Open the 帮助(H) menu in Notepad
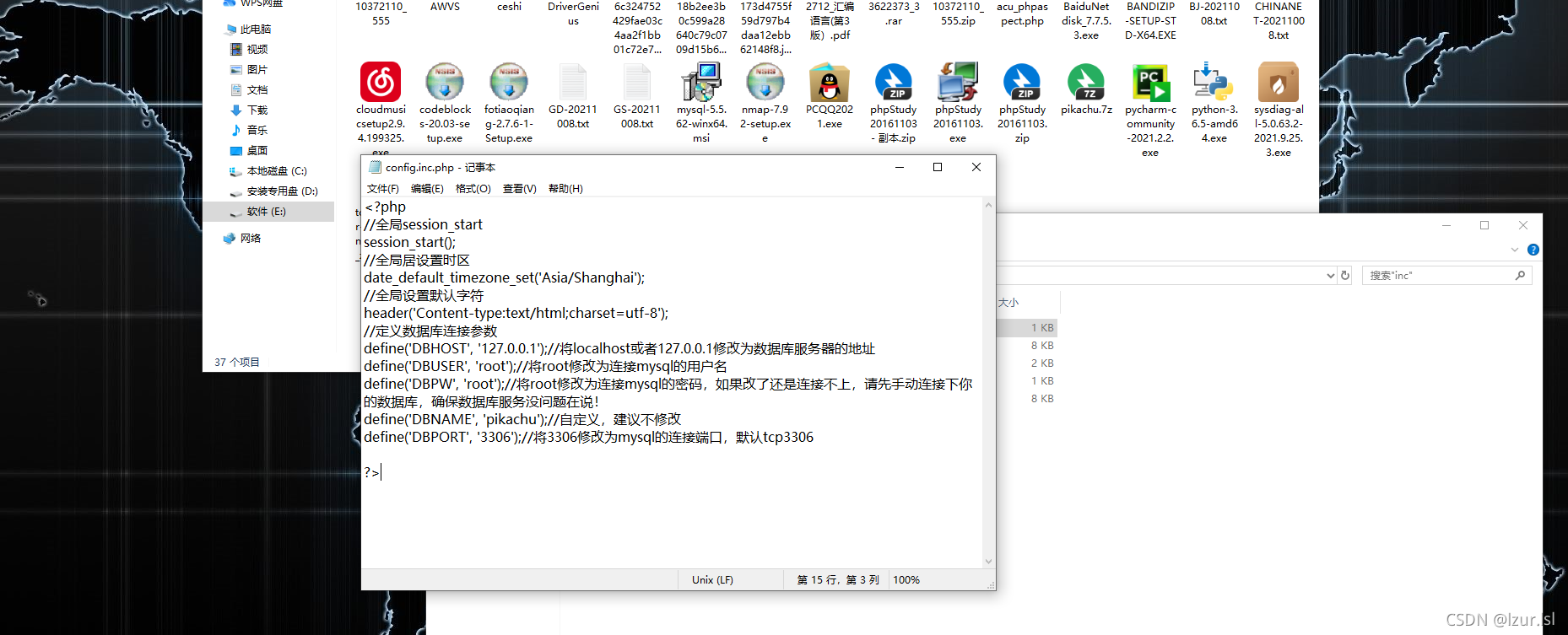This screenshot has width=1568, height=635. point(565,188)
